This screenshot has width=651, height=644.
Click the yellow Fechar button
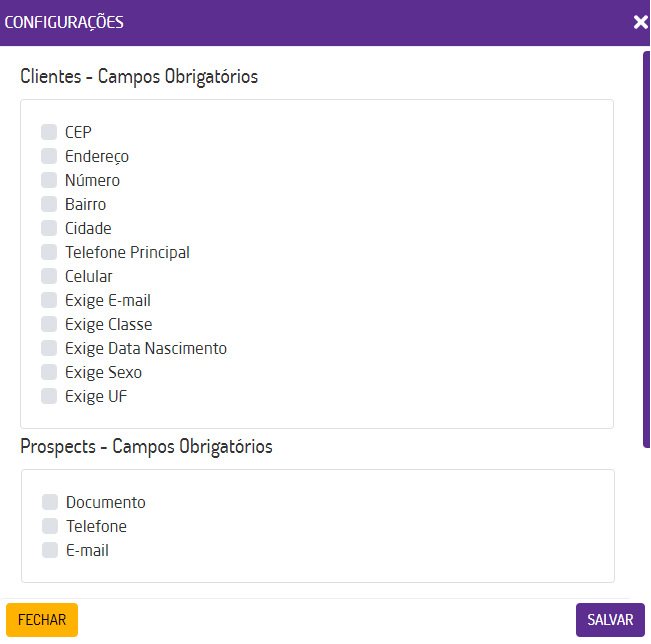pos(42,620)
